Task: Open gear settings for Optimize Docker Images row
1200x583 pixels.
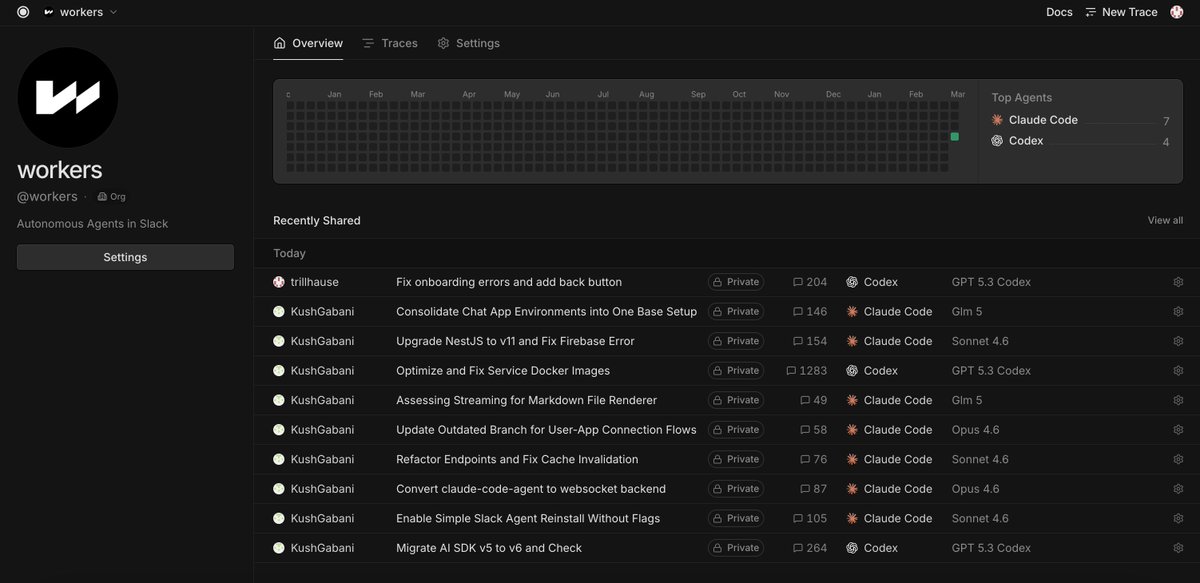Action: (1178, 370)
